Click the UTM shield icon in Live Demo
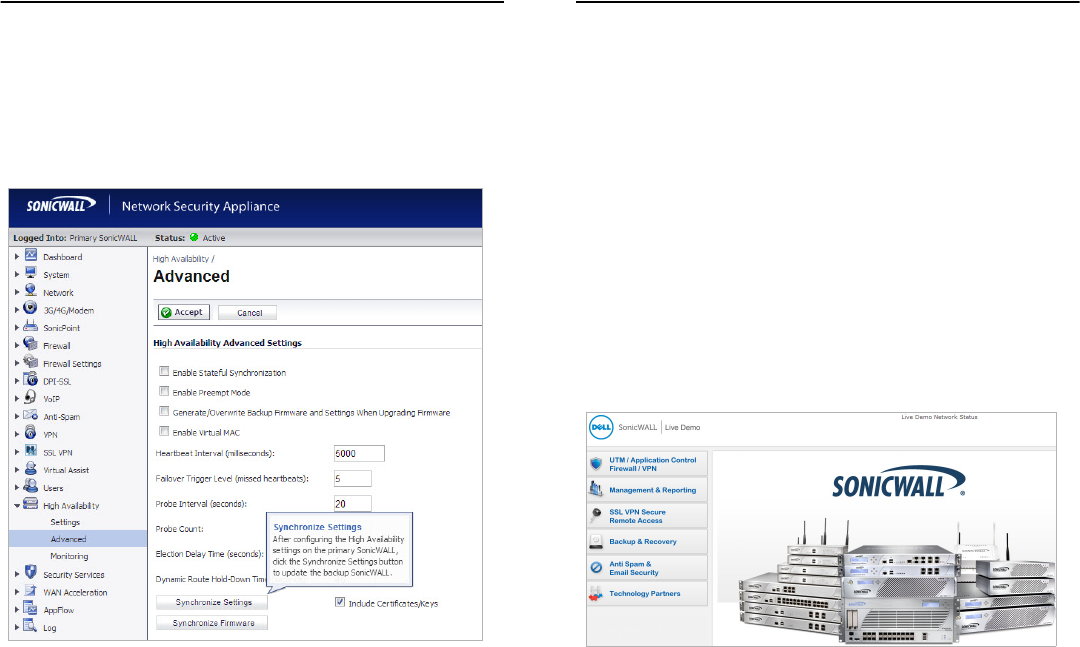This screenshot has width=1080, height=647. 596,464
